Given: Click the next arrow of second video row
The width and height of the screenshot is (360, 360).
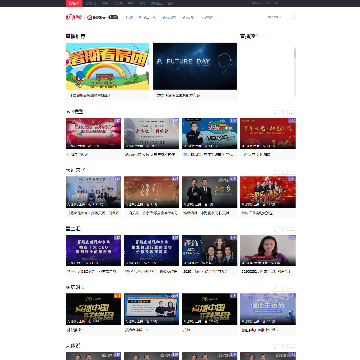Looking at the screenshot, I should tap(283, 172).
